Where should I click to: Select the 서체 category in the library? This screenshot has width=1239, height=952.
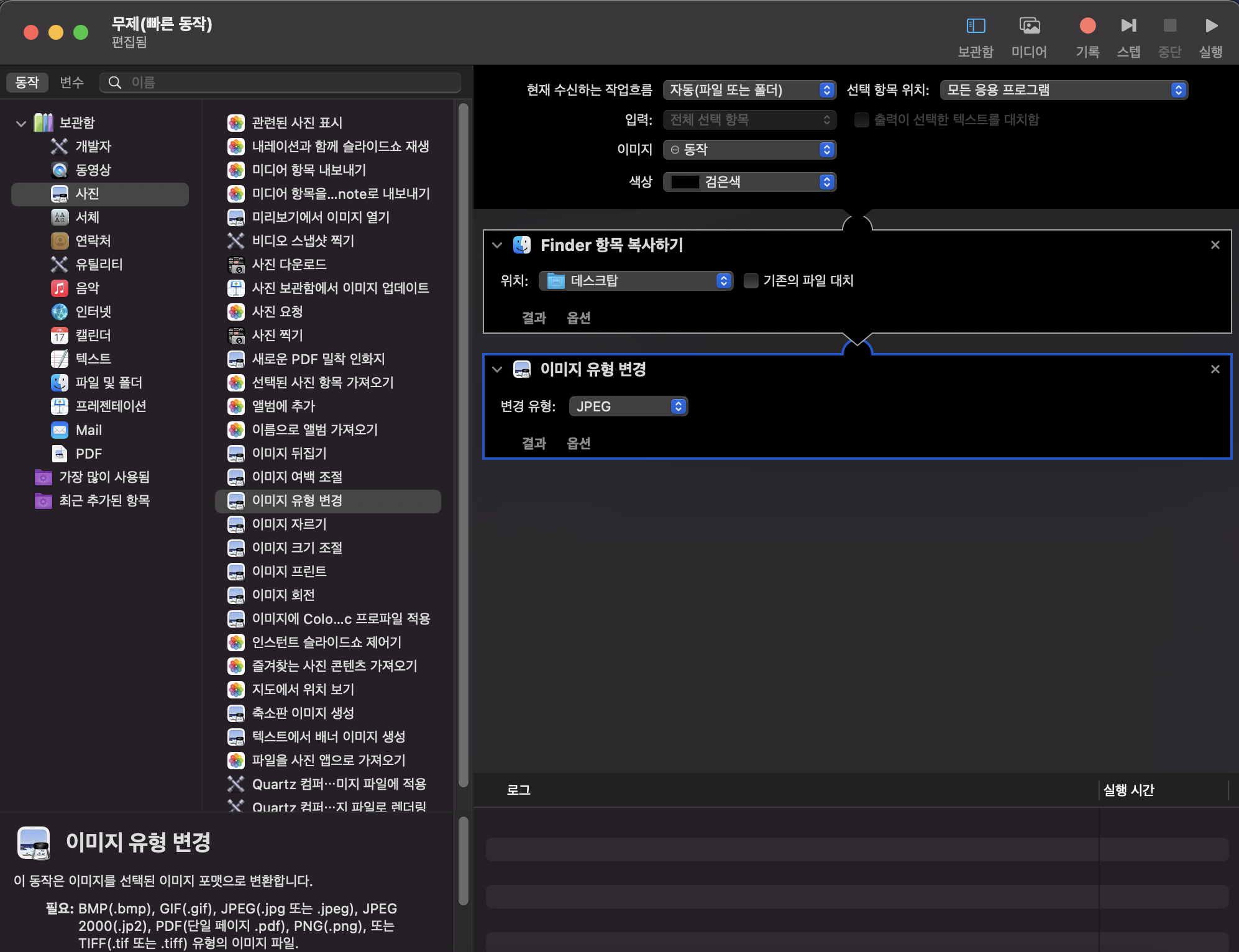(x=100, y=217)
